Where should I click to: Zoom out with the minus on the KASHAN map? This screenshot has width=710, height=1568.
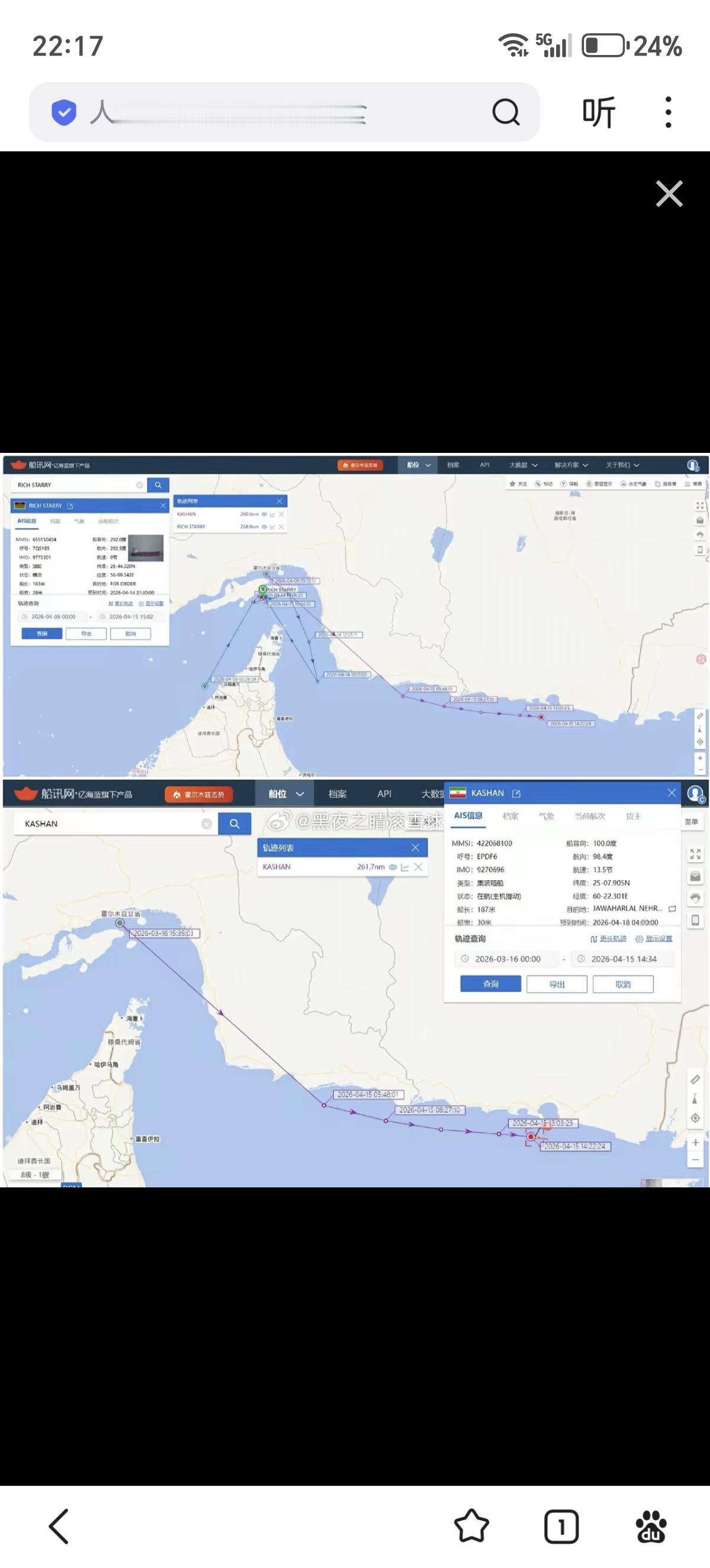pyautogui.click(x=695, y=1160)
